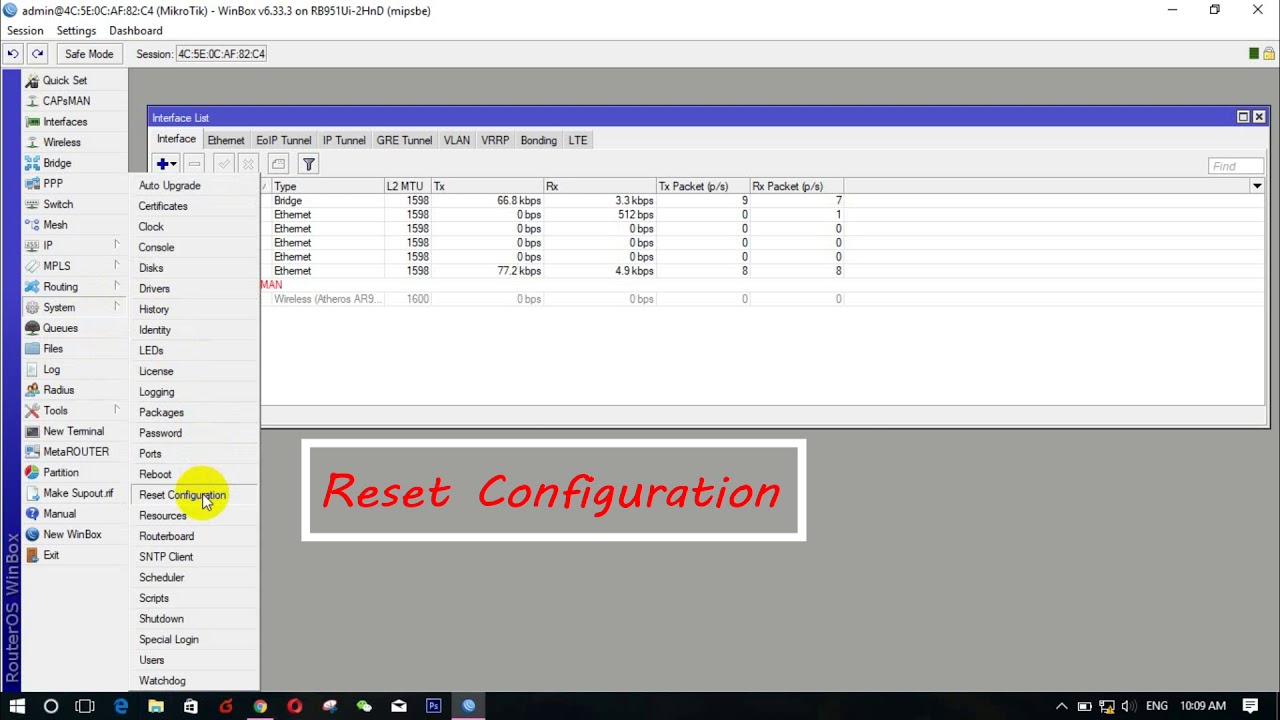Open Chrome from the Windows taskbar
Viewport: 1280px width, 720px height.
[260, 706]
